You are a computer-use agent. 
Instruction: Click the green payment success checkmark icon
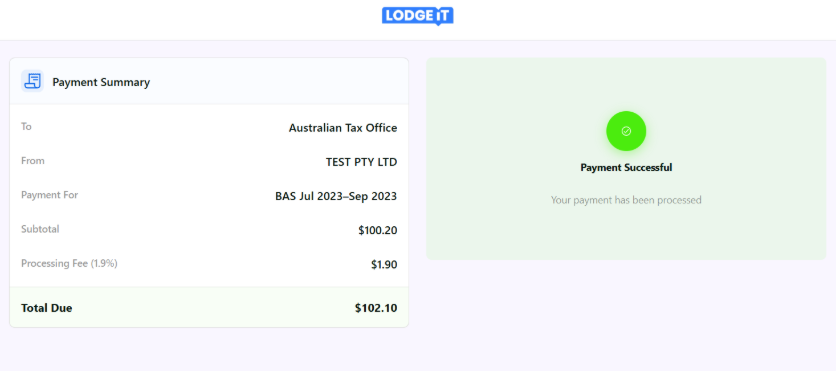626,131
